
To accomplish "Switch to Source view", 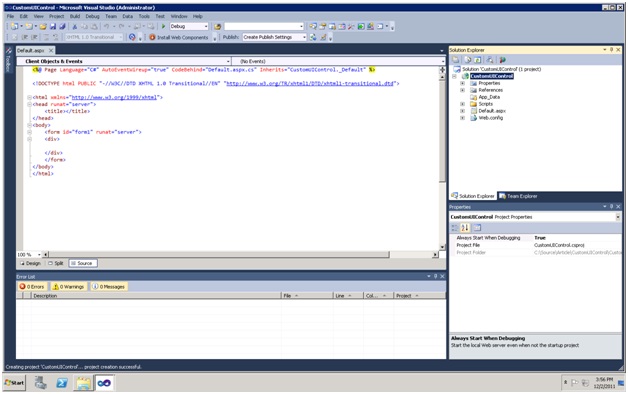I will click(x=83, y=263).
